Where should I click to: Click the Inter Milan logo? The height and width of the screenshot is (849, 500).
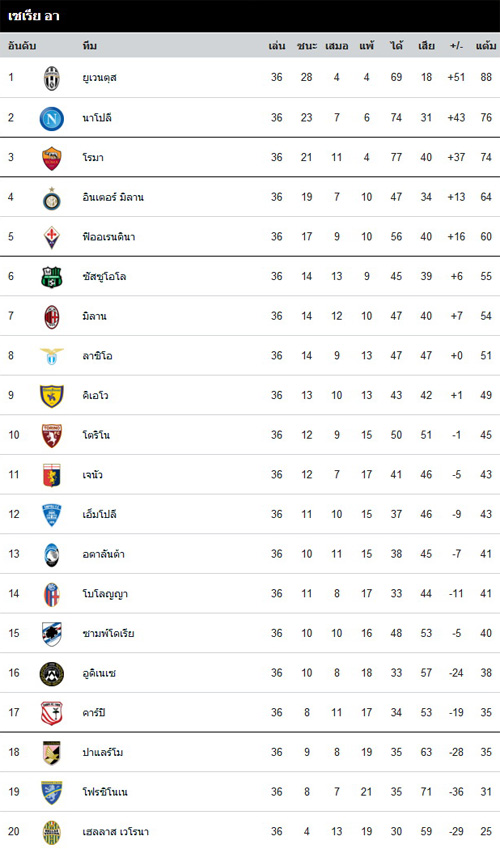(x=51, y=198)
